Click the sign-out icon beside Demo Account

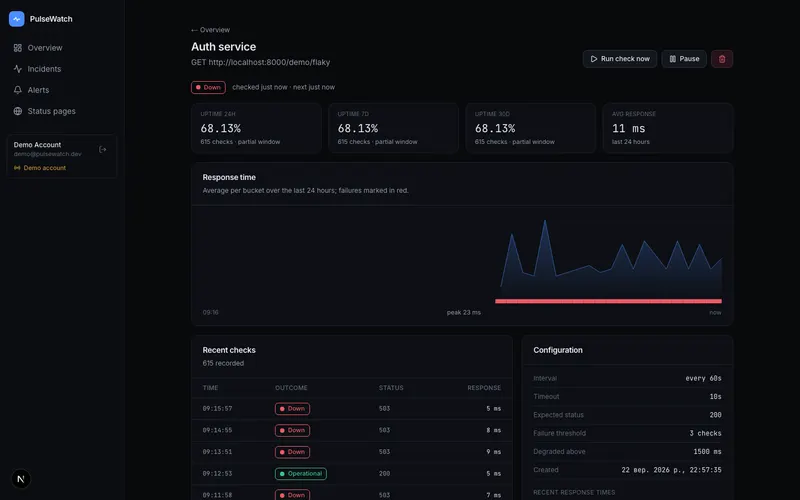click(103, 149)
